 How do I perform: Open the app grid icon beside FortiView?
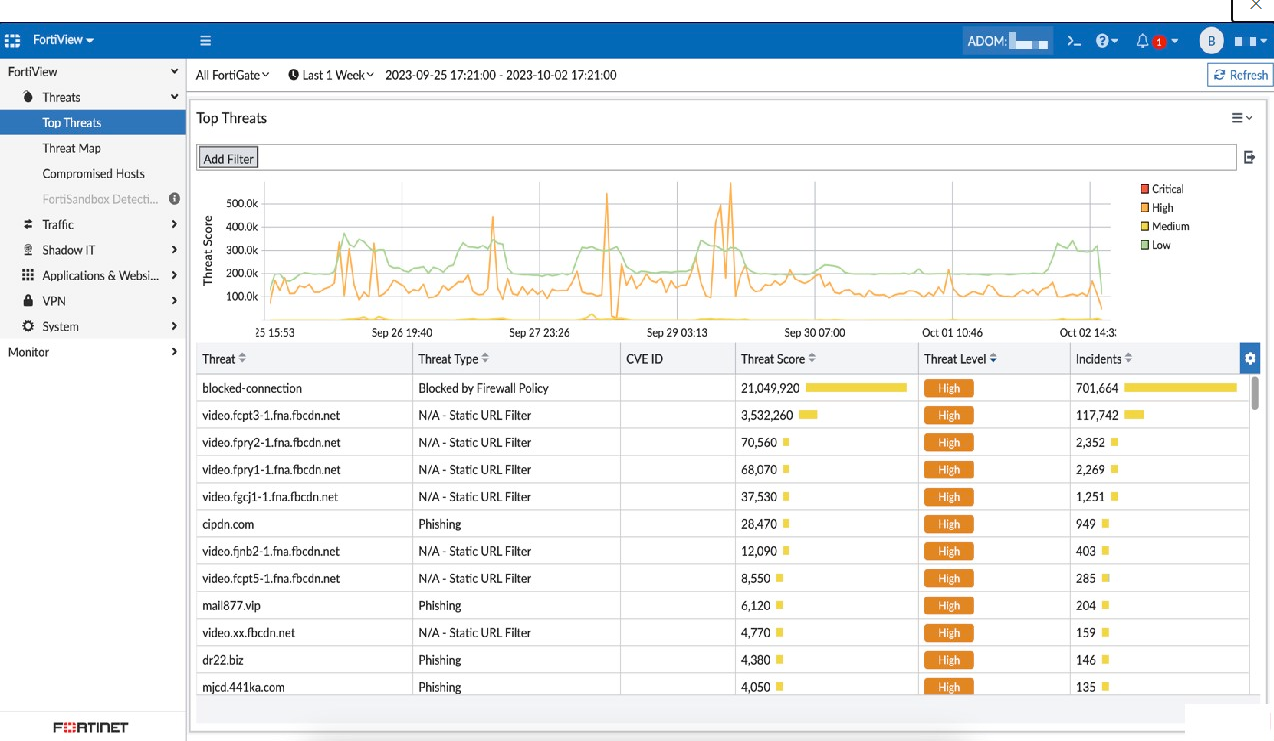tap(13, 41)
